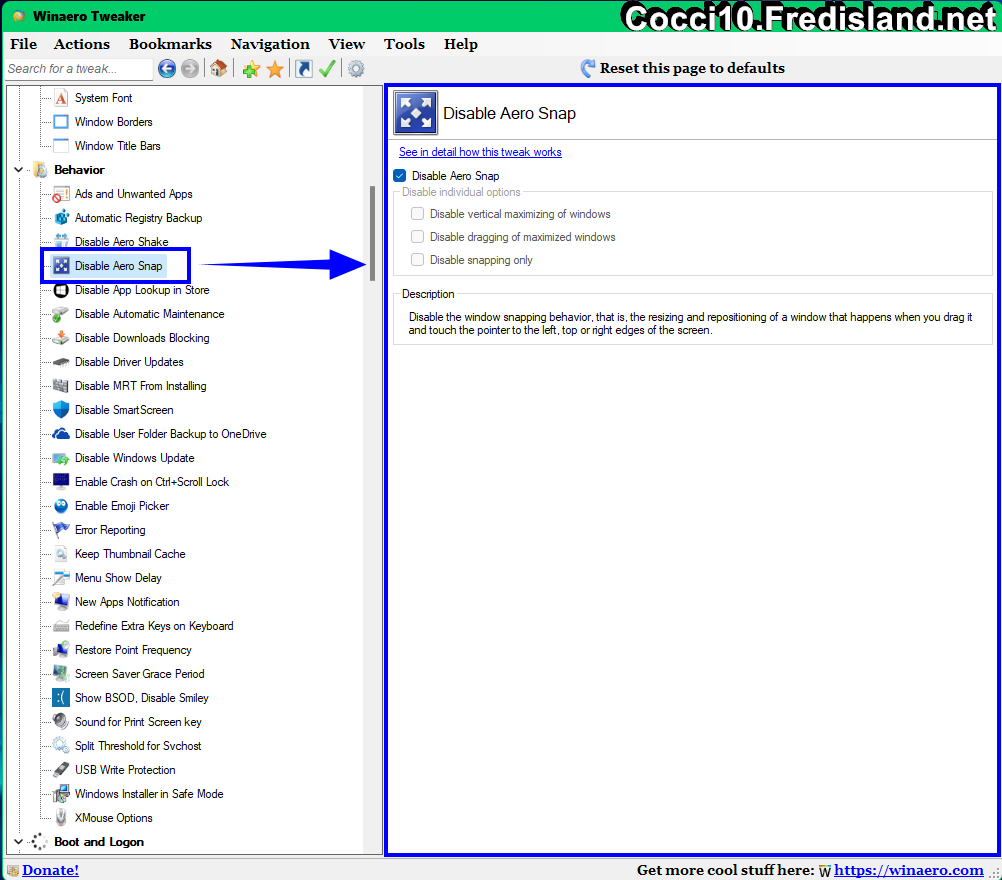Select Boot and Logon category label
The image size is (1002, 880).
point(99,842)
